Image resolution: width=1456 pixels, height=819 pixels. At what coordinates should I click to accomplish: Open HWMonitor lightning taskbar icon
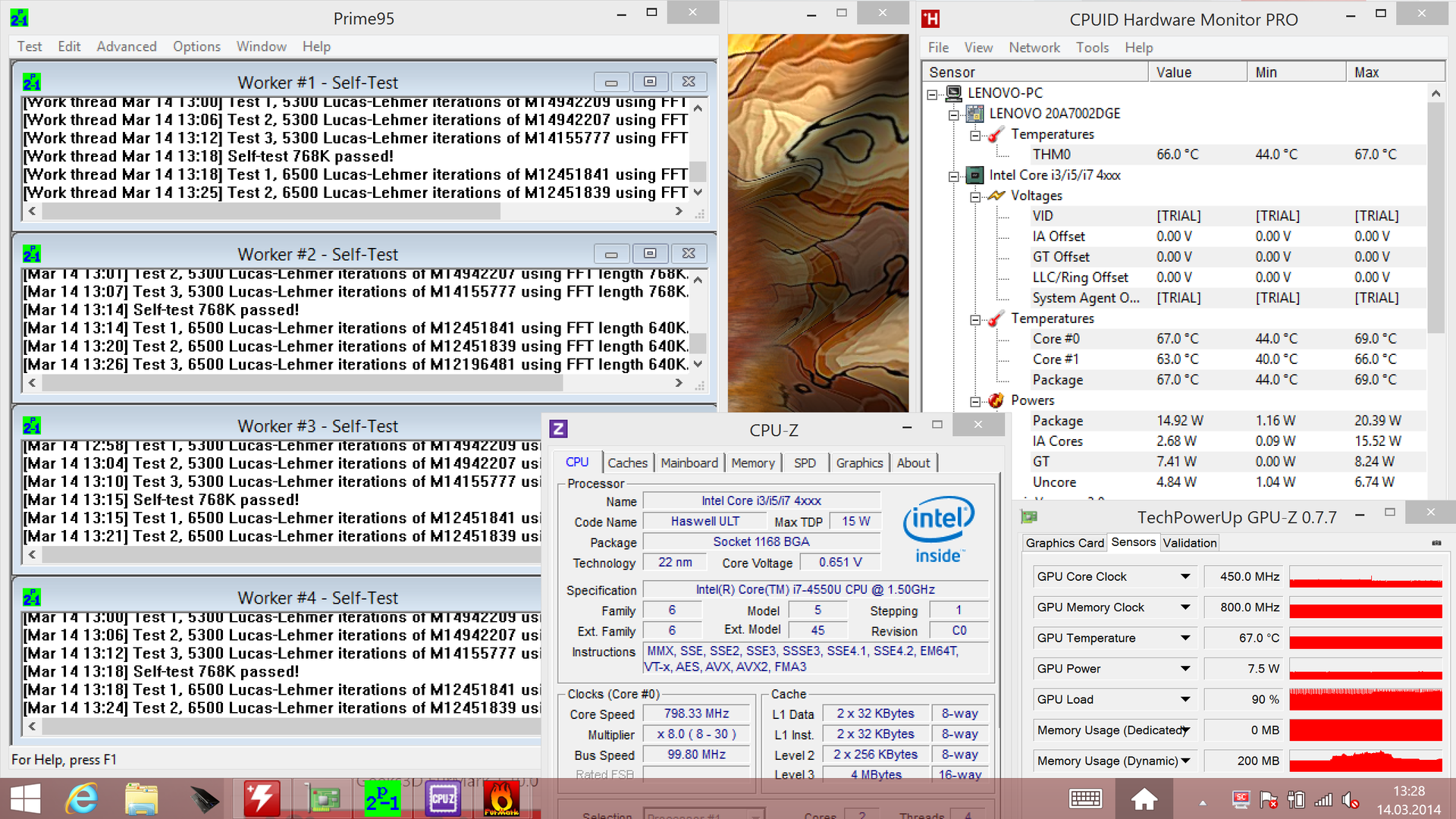click(262, 799)
